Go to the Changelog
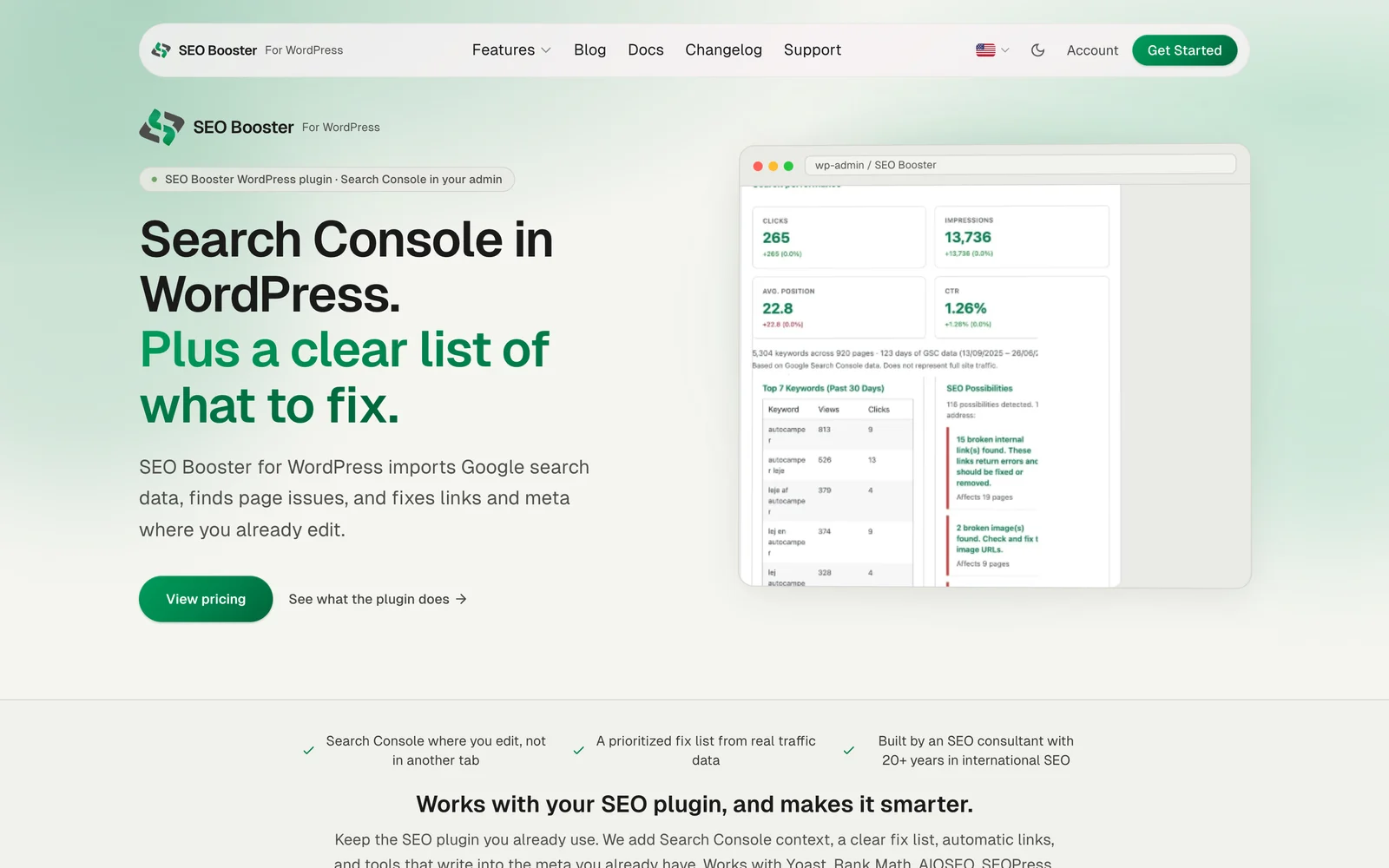1389x868 pixels. (x=724, y=49)
